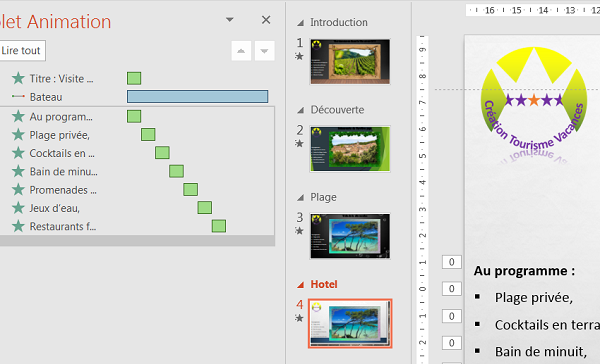Viewport: 600px width, 364px height.
Task: Collapse the Introduction section
Action: [x=301, y=23]
